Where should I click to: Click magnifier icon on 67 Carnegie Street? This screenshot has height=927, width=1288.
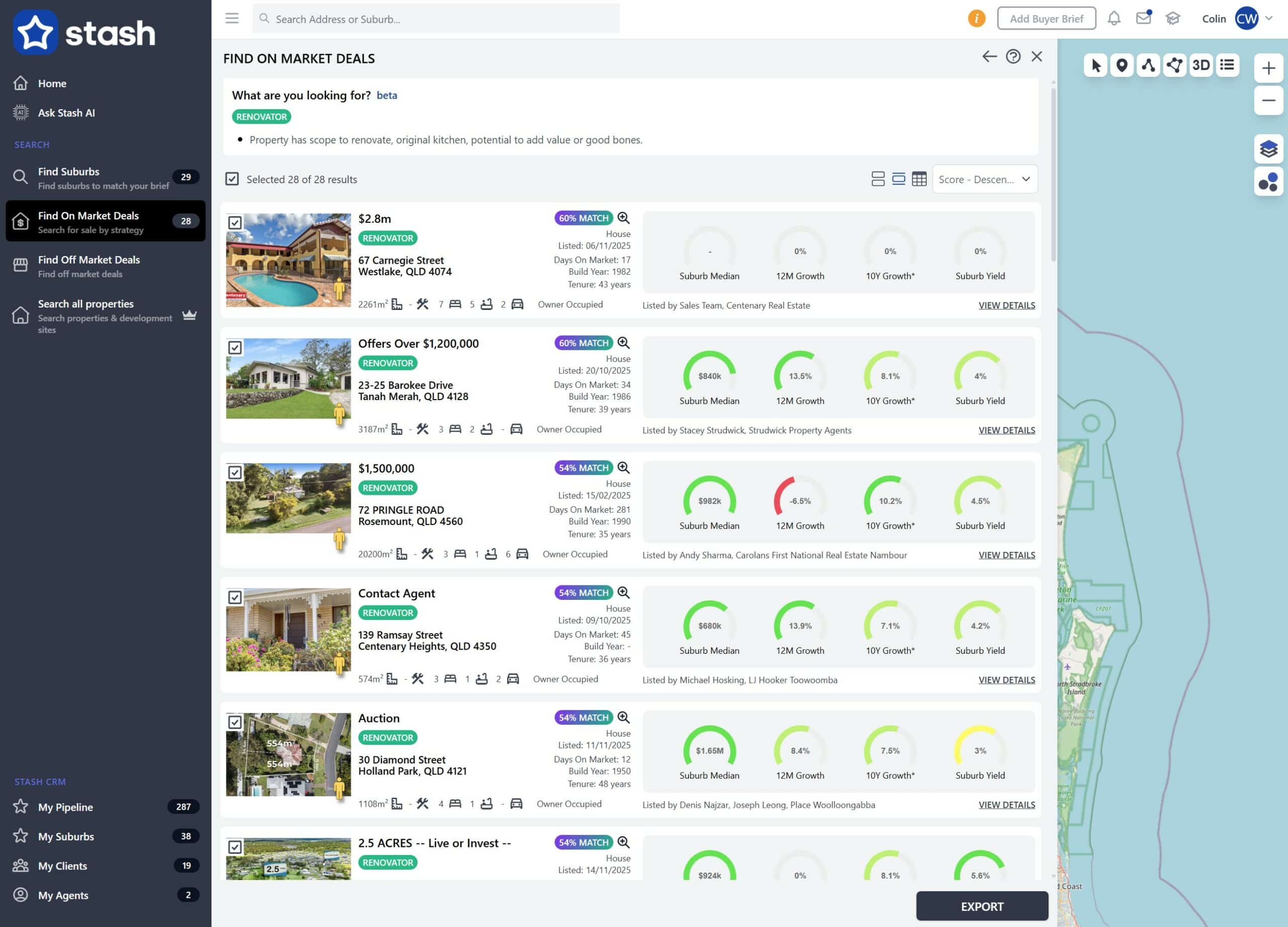623,218
